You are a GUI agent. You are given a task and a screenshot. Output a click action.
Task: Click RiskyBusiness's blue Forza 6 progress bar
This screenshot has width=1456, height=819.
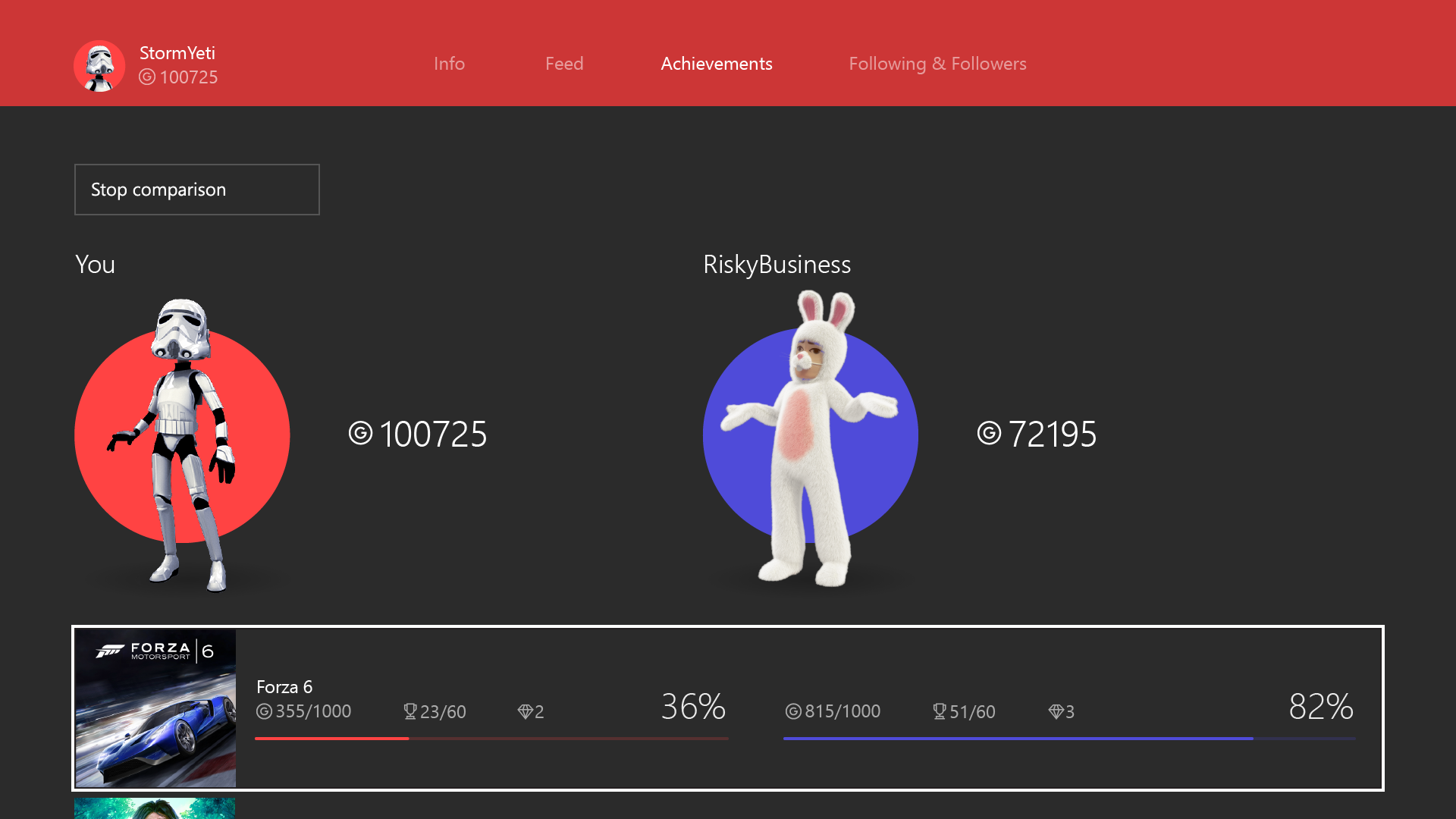click(x=1069, y=738)
